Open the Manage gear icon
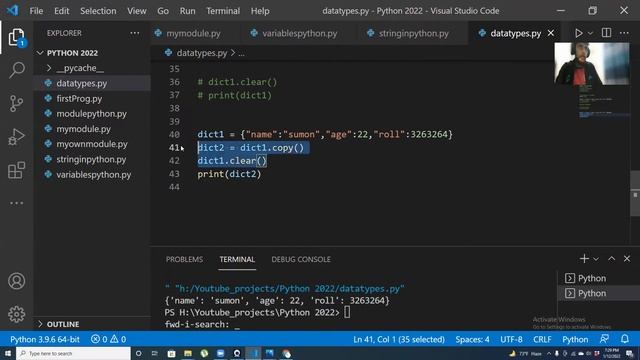Screen dimensions: 640x360 16,314
